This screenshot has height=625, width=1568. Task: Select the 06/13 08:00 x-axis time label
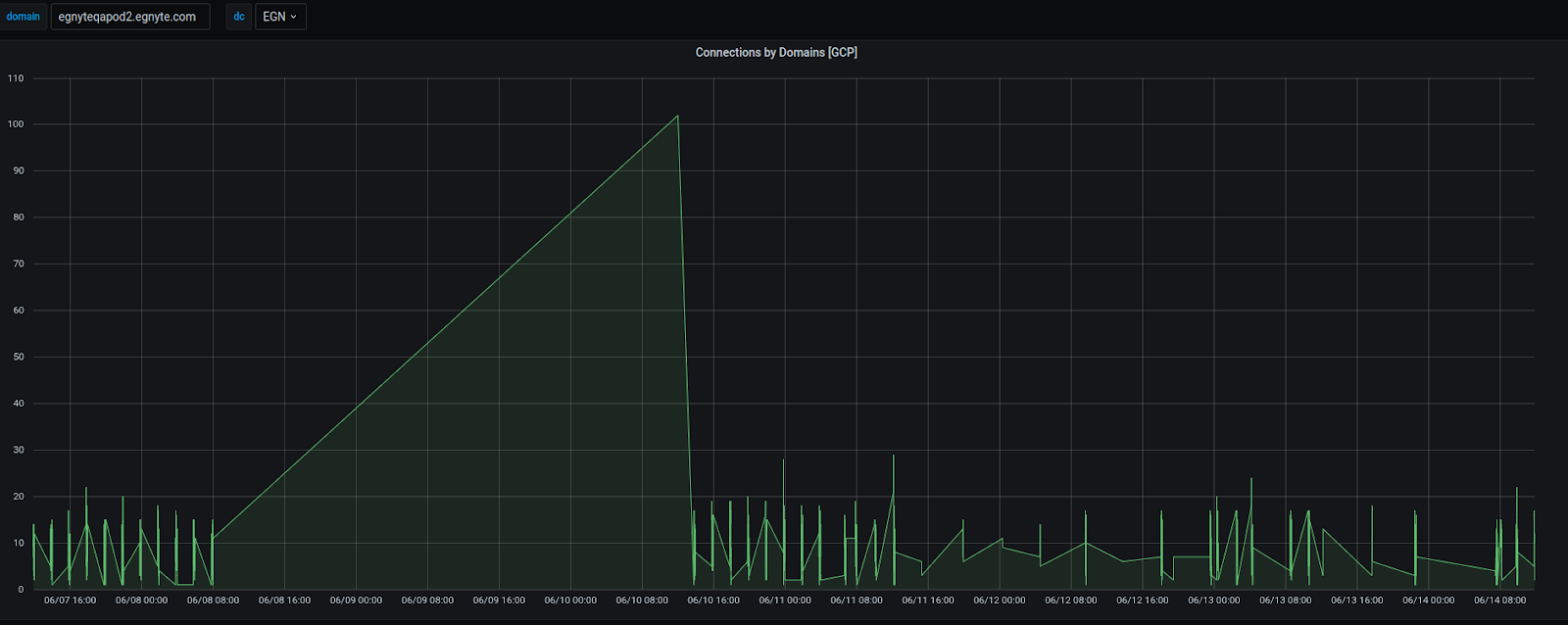point(1285,601)
